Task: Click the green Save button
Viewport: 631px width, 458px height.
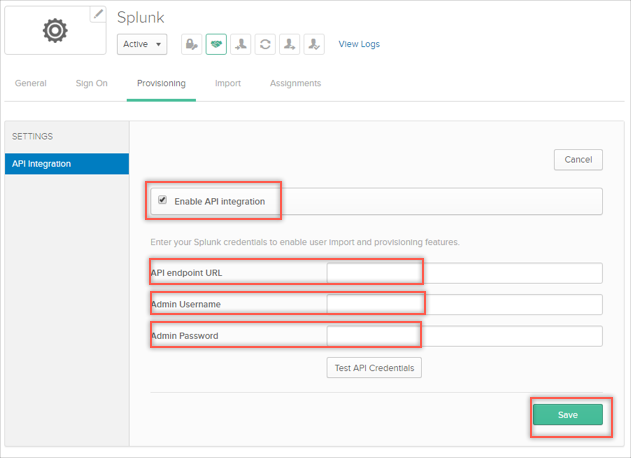Action: point(567,415)
